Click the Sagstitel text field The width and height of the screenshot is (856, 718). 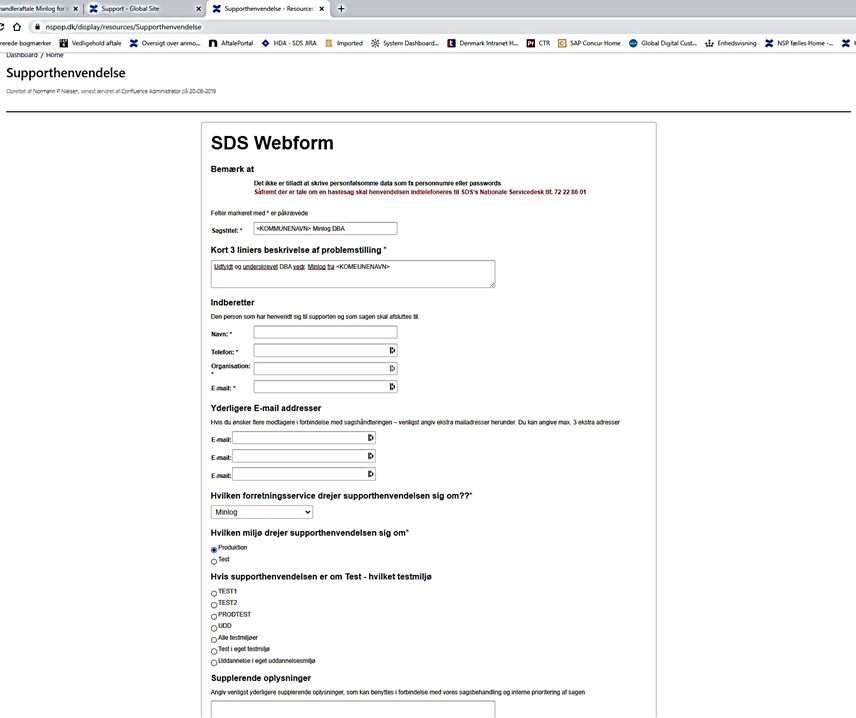tap(325, 229)
